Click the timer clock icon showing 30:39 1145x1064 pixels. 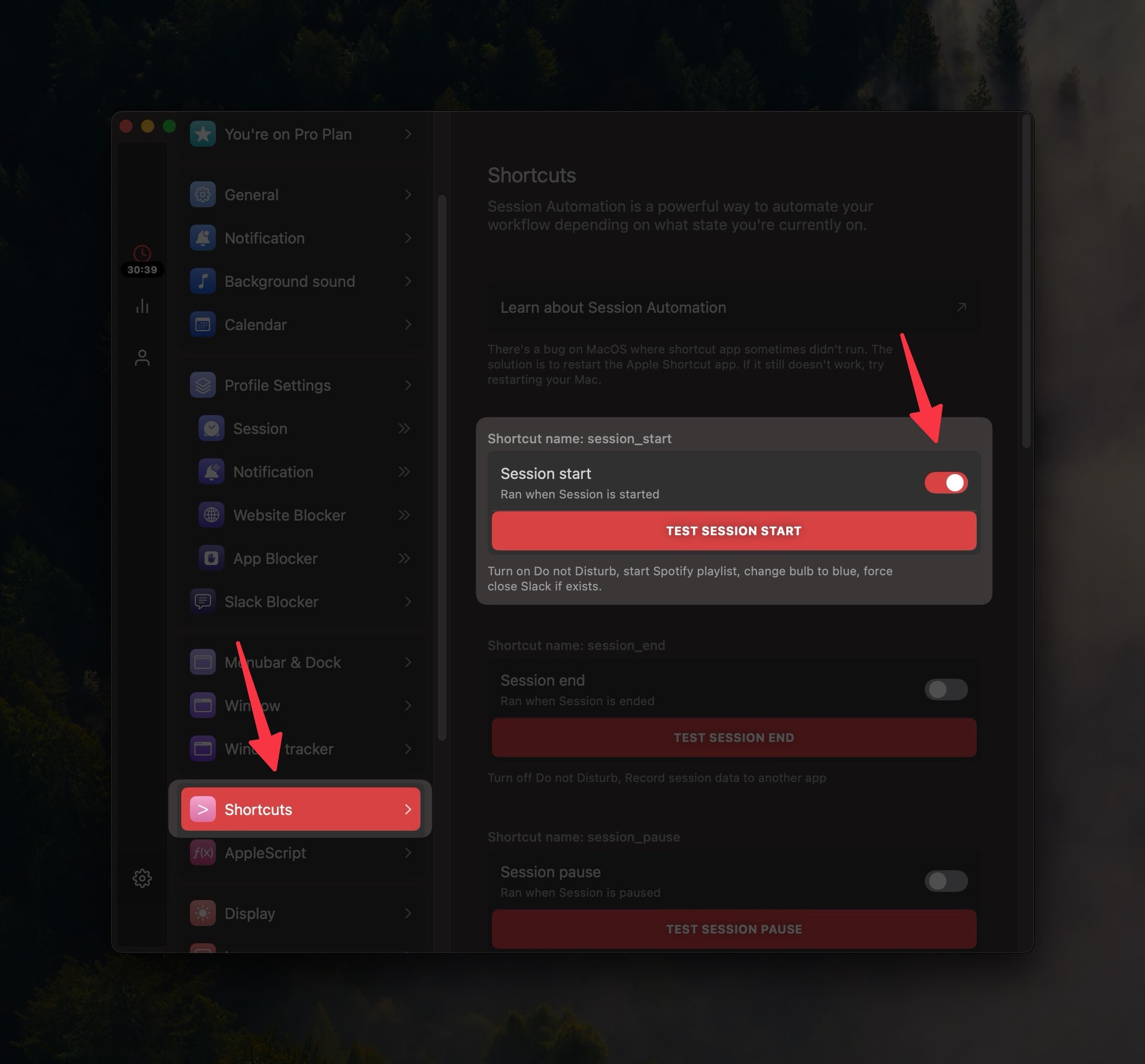coord(142,253)
